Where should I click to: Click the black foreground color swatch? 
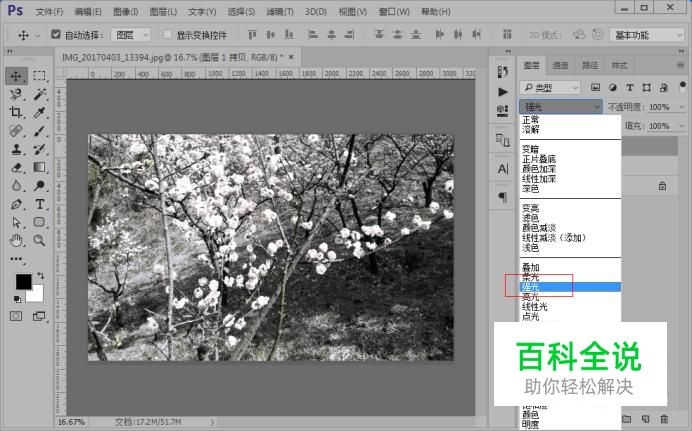click(x=22, y=282)
